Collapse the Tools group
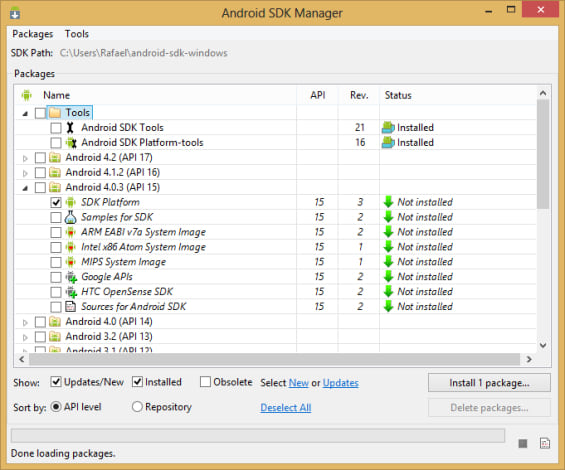Screen dimensions: 565x470 pyautogui.click(x=25, y=114)
